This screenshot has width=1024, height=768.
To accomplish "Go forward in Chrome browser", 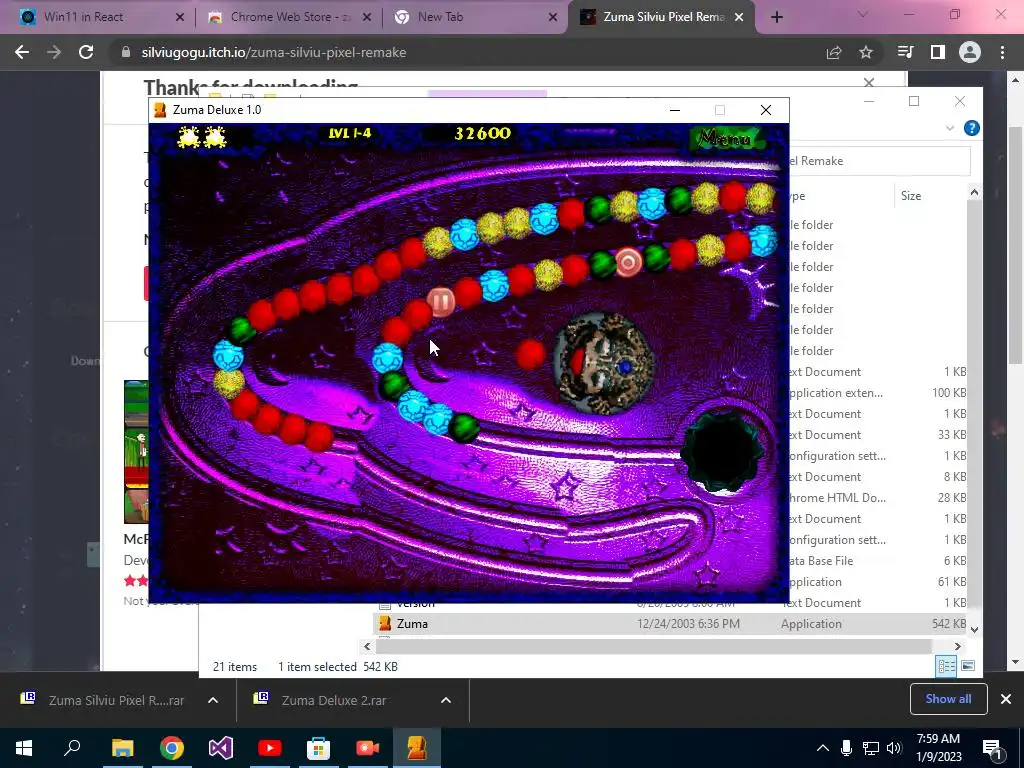I will [x=54, y=52].
